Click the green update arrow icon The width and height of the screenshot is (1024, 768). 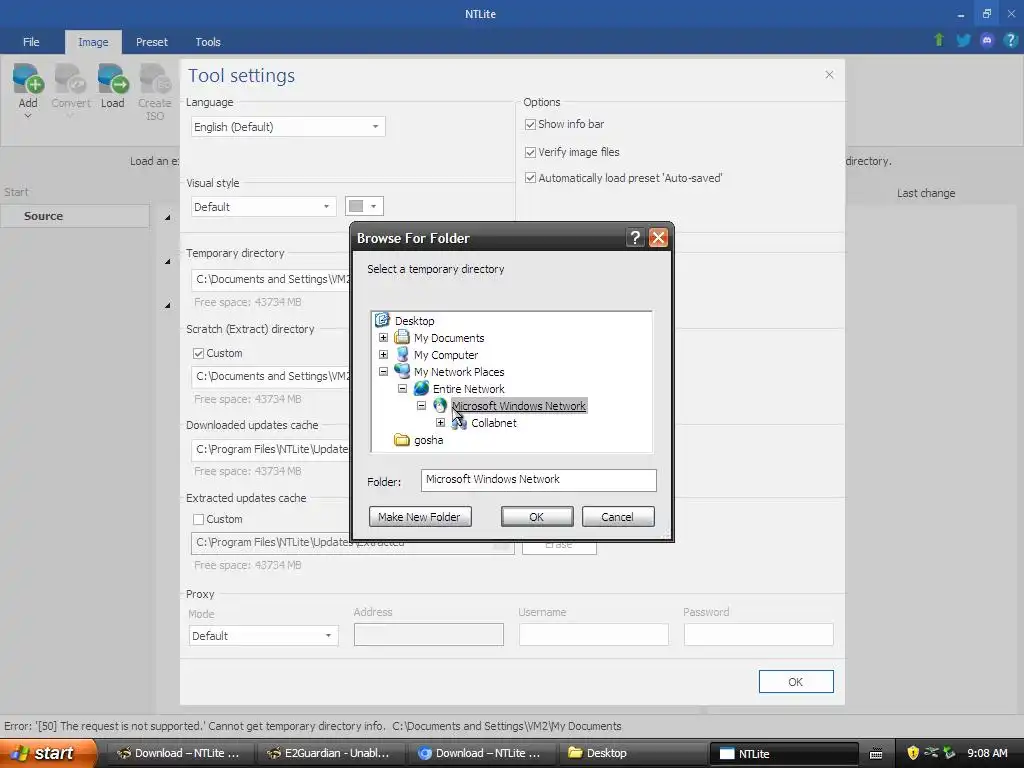pos(938,40)
